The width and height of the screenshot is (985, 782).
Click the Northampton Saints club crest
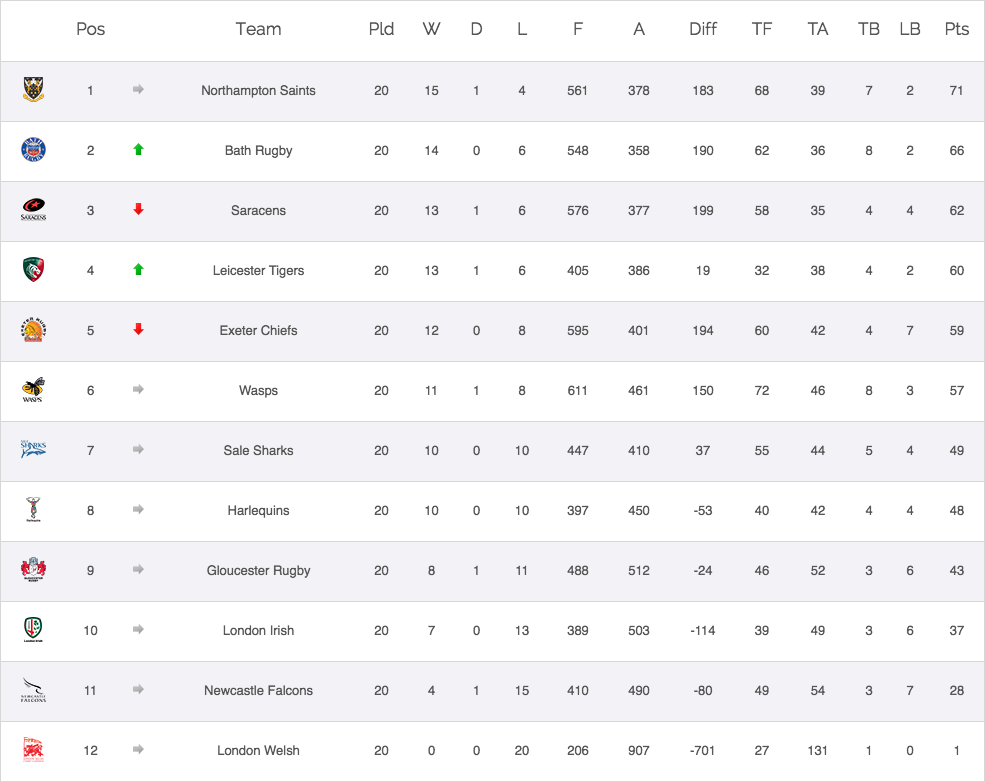coord(33,90)
